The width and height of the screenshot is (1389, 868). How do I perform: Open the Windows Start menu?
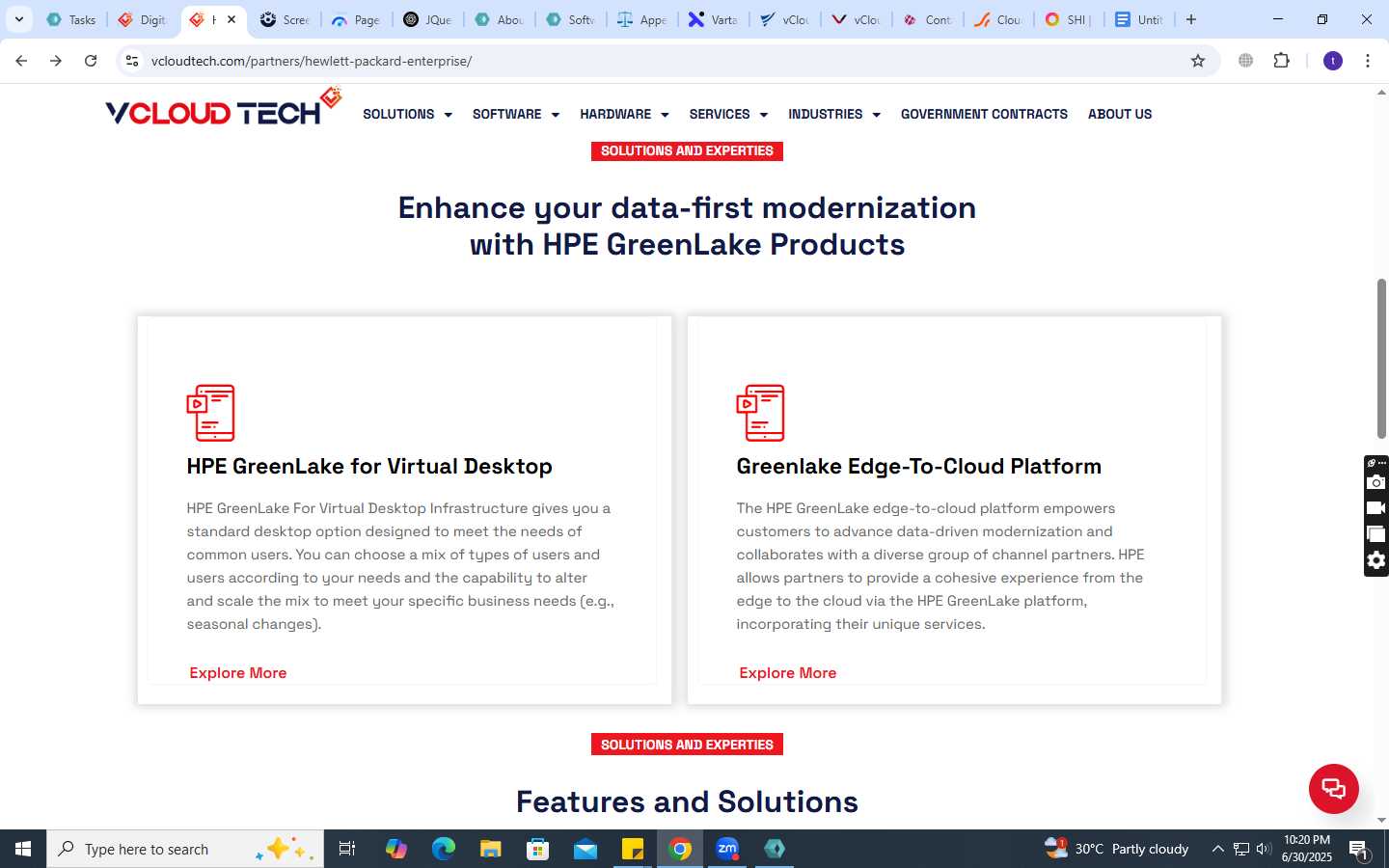(x=23, y=849)
